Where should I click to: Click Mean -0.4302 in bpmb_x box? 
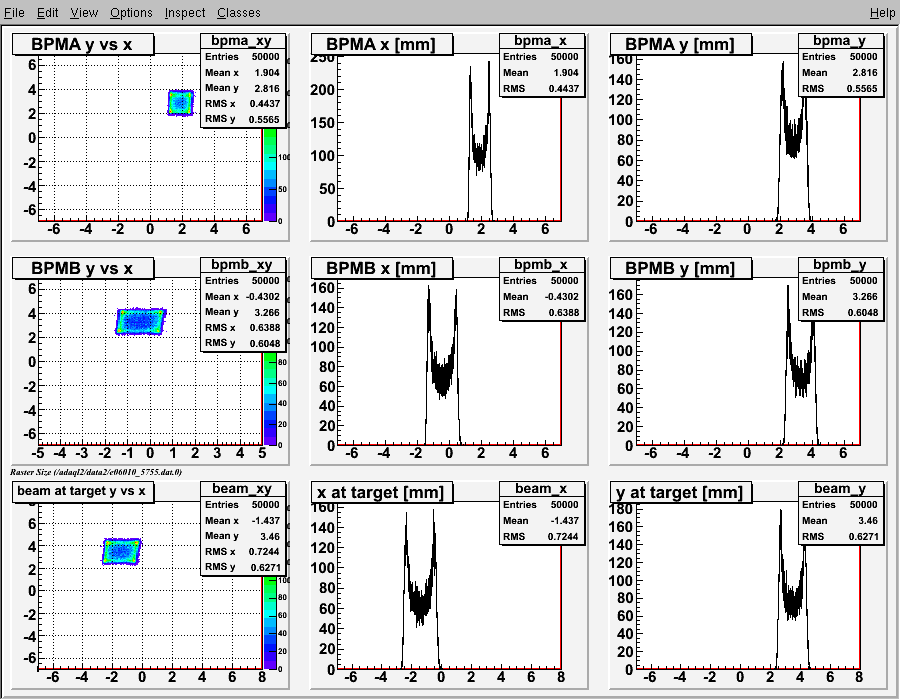[x=562, y=297]
